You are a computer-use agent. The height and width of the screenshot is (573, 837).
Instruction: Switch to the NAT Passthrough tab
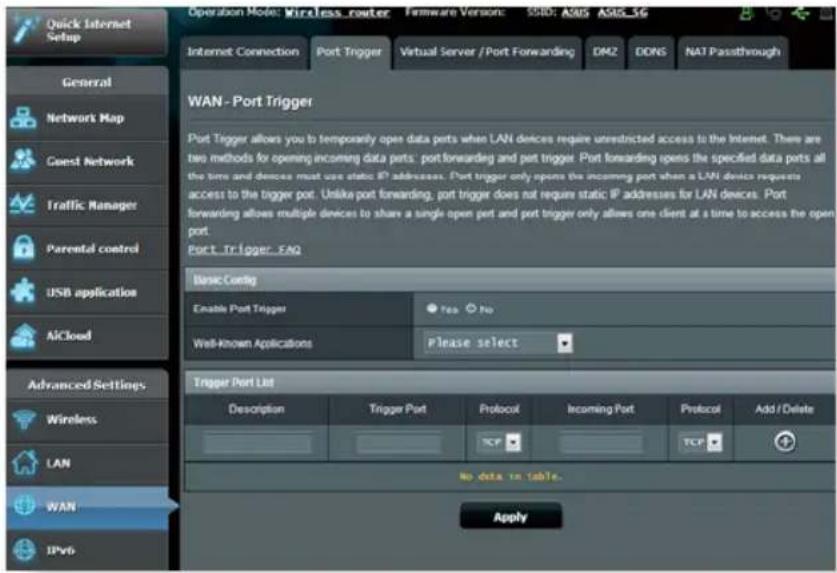click(733, 52)
